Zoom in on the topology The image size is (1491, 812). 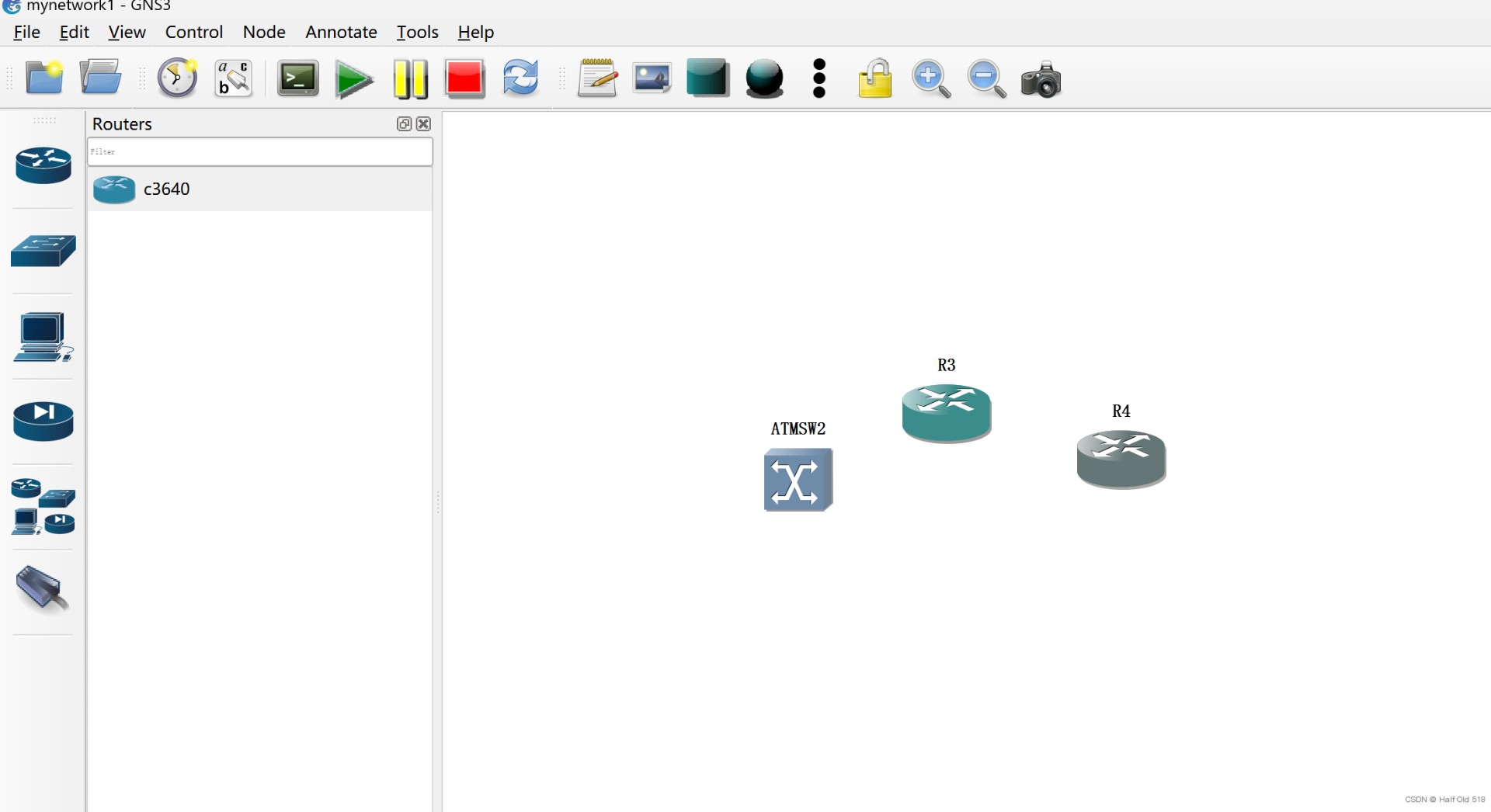[x=931, y=79]
